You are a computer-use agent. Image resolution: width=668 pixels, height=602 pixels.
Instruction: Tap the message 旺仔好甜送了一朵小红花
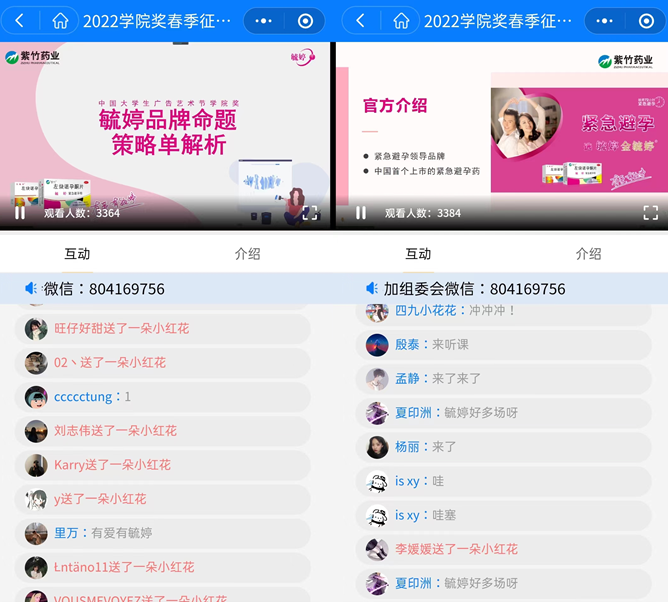(x=162, y=328)
